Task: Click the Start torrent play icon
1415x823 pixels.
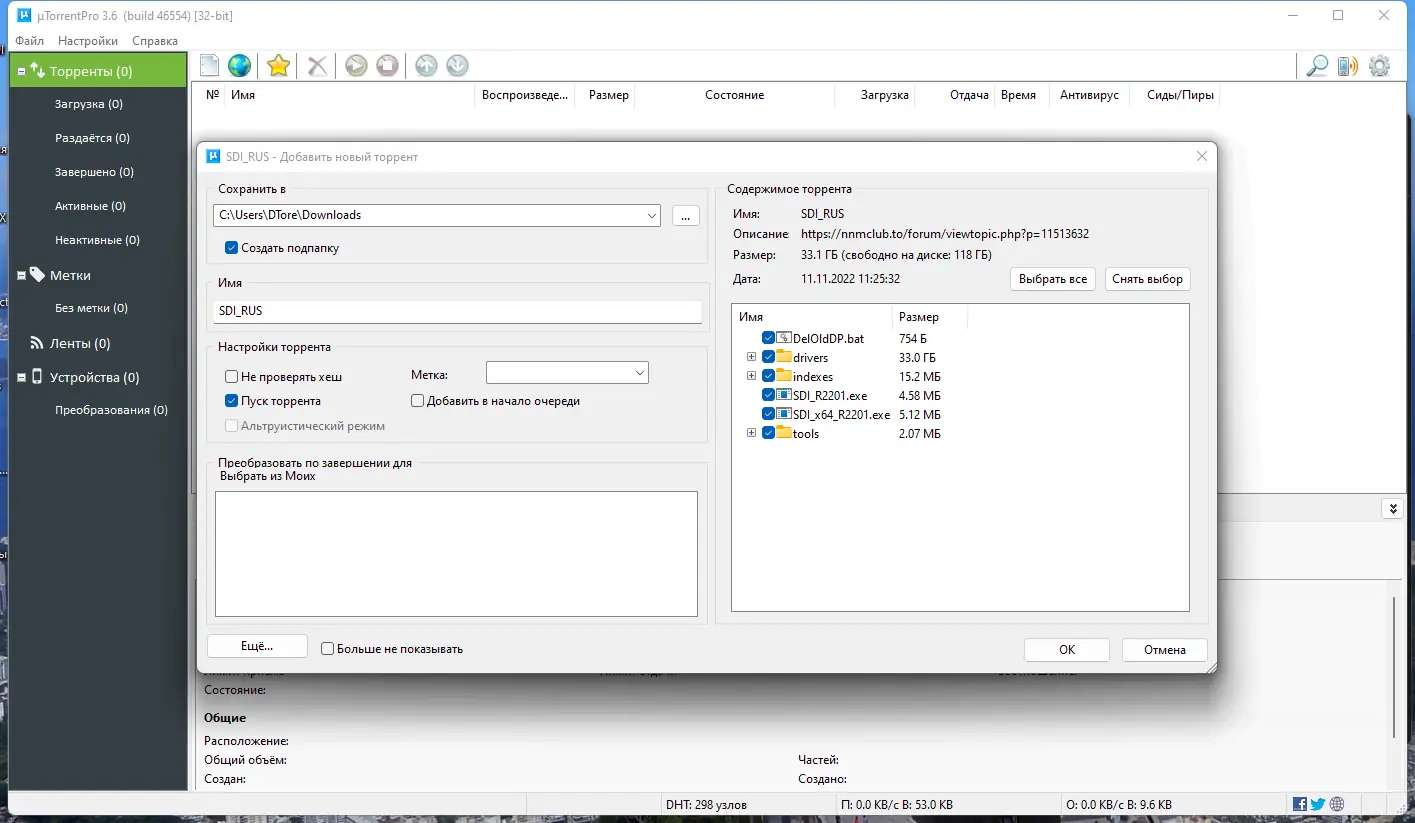Action: 356,66
